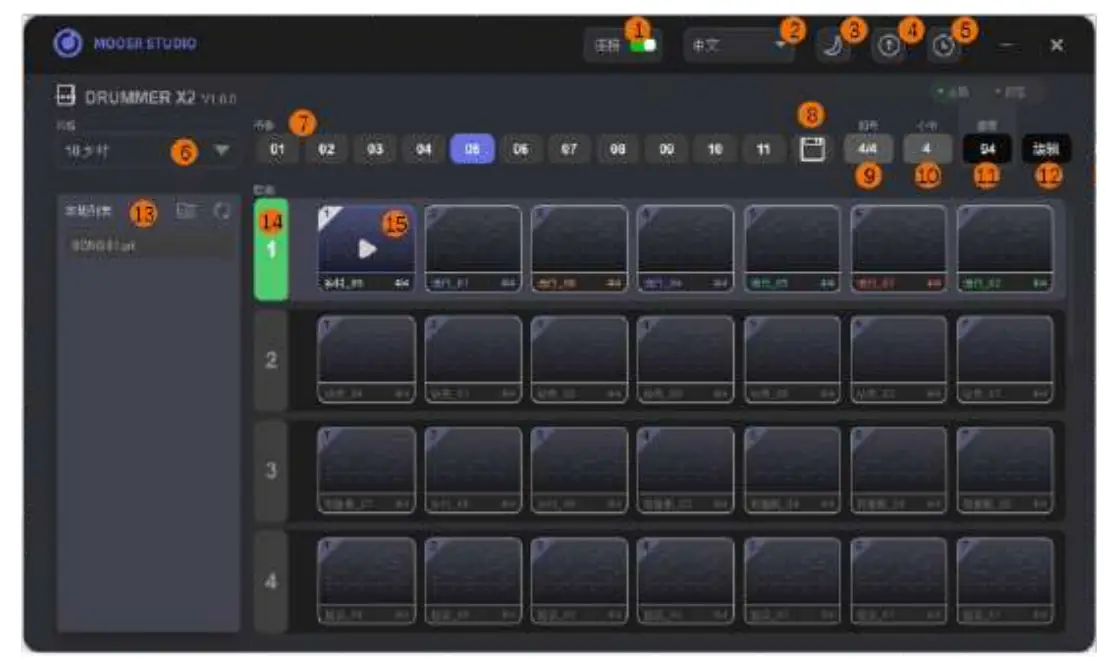Click the tempo value 54 field
1106x664 pixels.
click(x=986, y=147)
